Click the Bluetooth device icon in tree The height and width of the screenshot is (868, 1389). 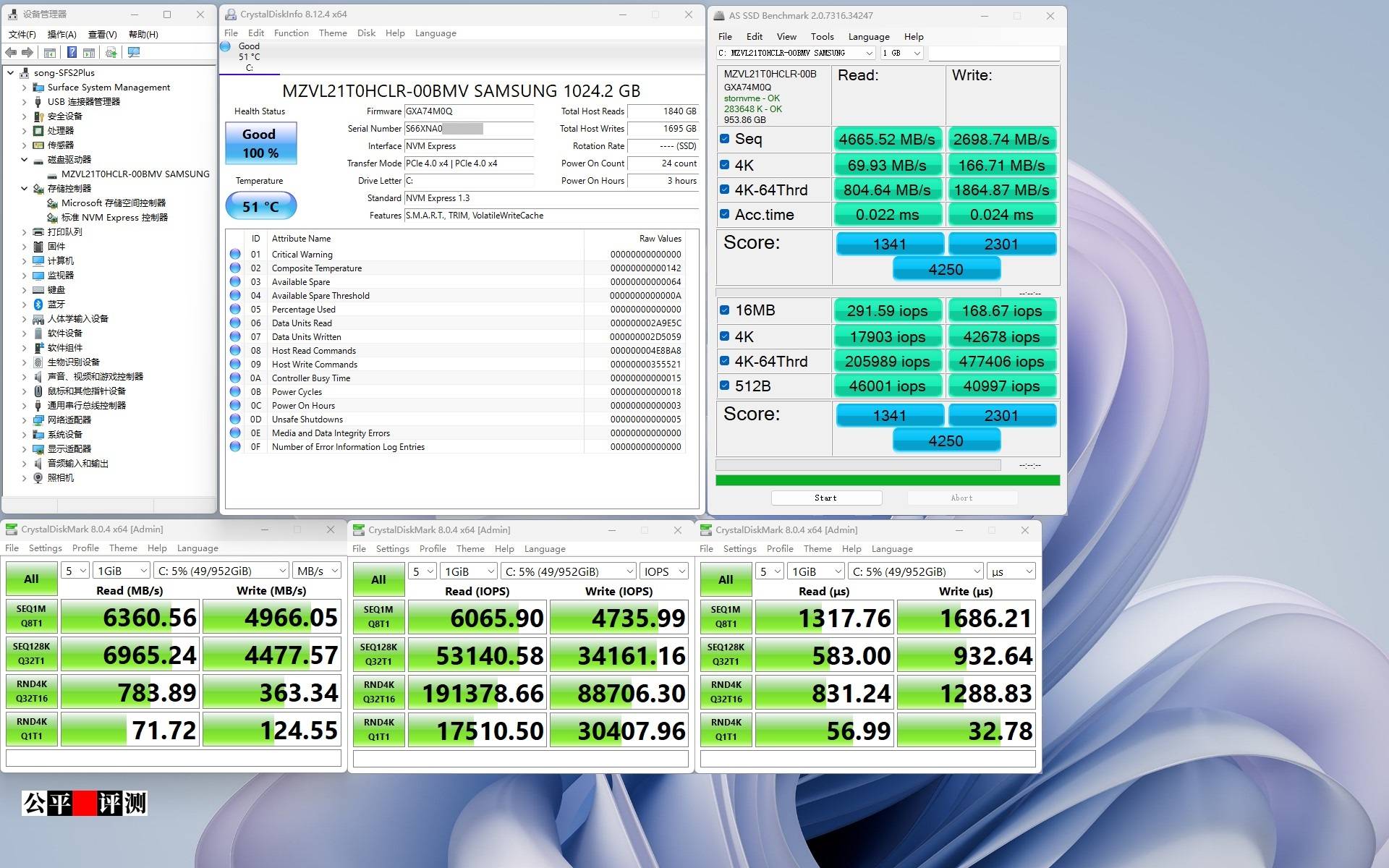38,305
